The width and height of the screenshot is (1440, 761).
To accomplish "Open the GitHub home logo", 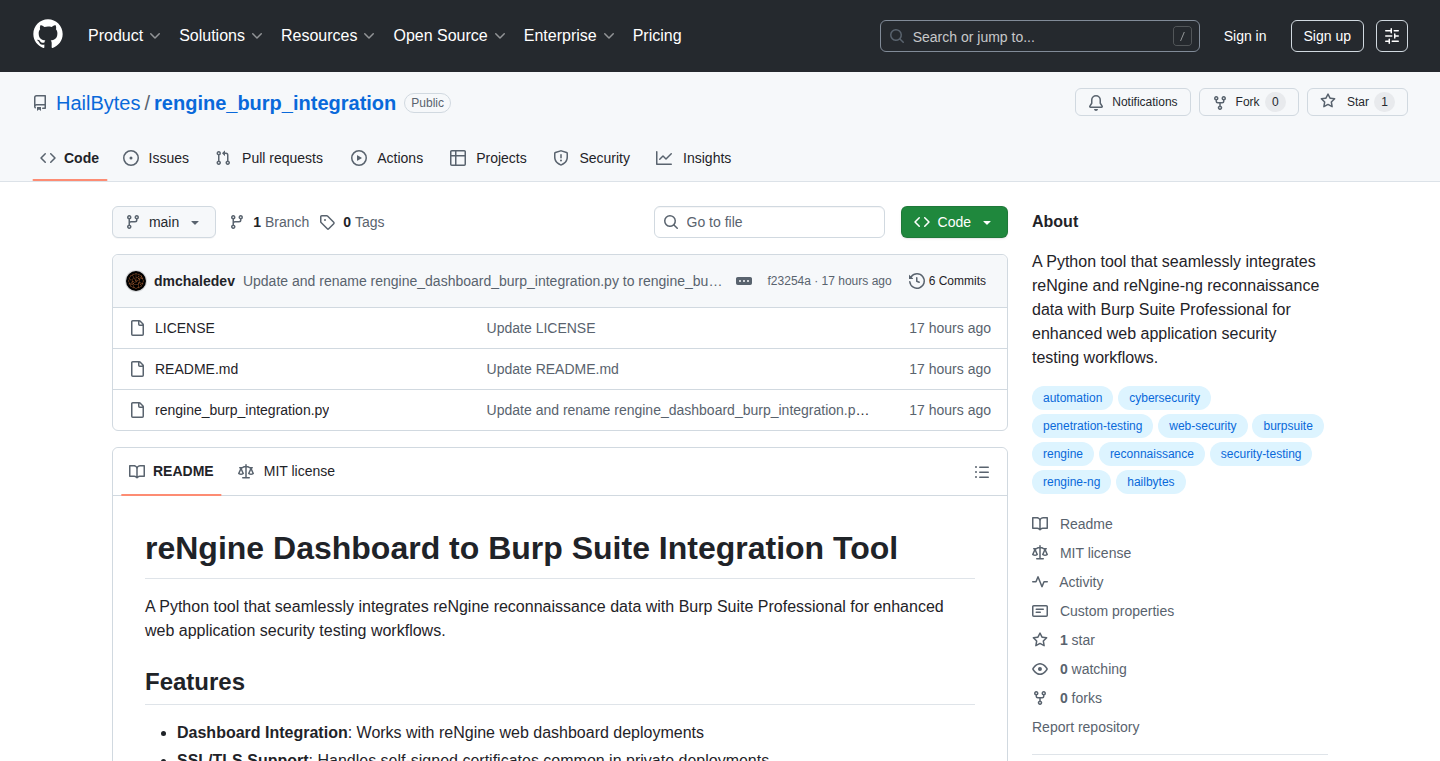I will (x=48, y=35).
